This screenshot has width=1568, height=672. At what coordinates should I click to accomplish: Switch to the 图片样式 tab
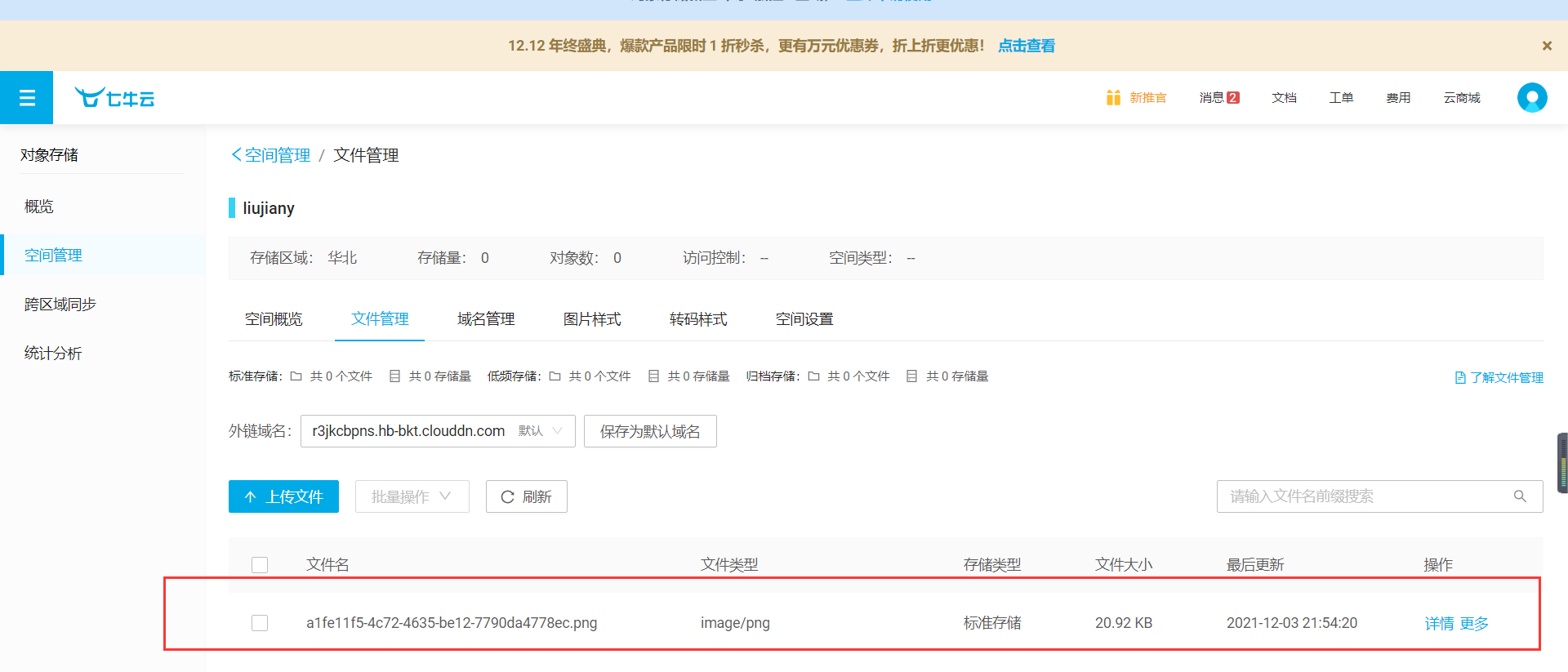[x=592, y=319]
